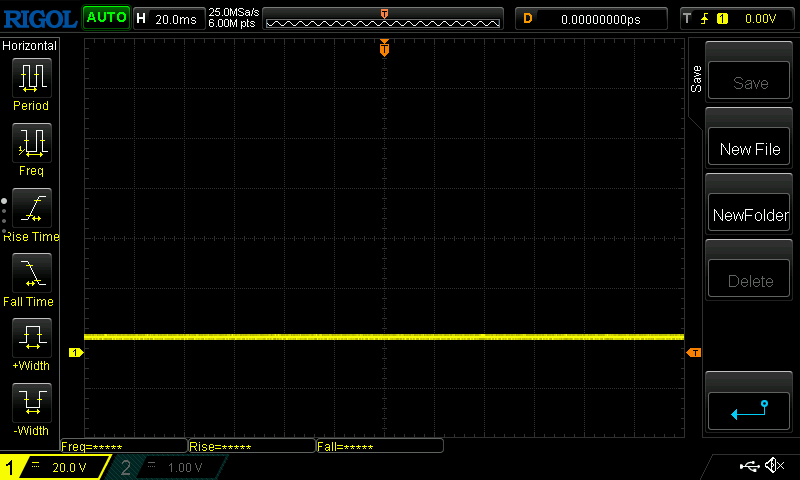Image resolution: width=800 pixels, height=480 pixels.
Task: Click the RIGOL logo
Action: click(x=40, y=19)
